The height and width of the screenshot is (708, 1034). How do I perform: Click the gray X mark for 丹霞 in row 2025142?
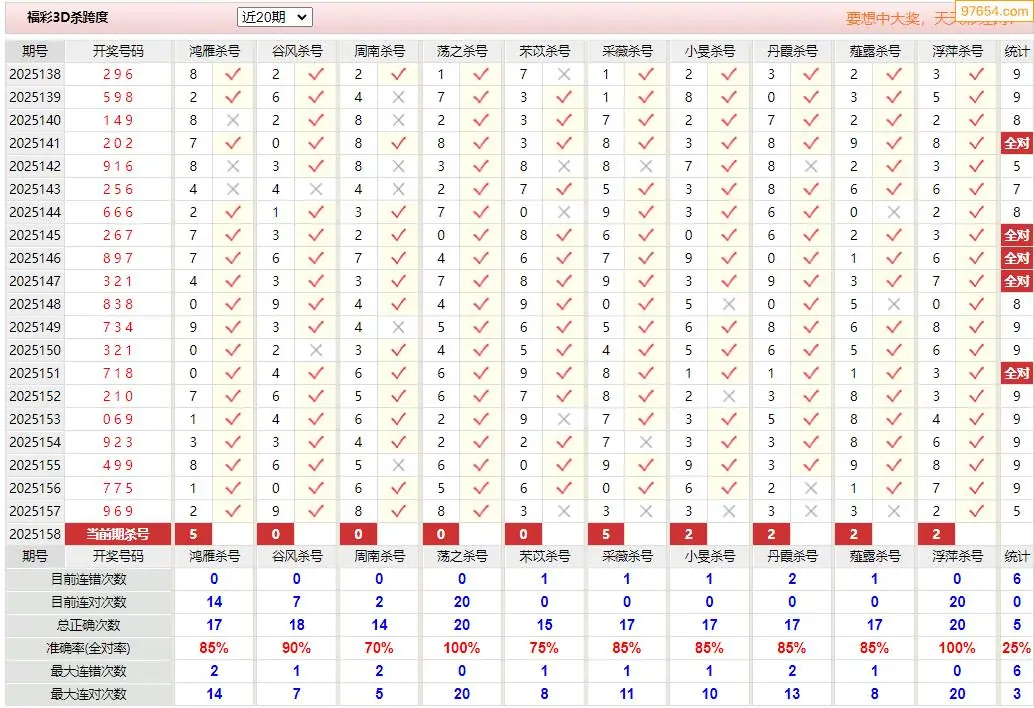tap(811, 166)
